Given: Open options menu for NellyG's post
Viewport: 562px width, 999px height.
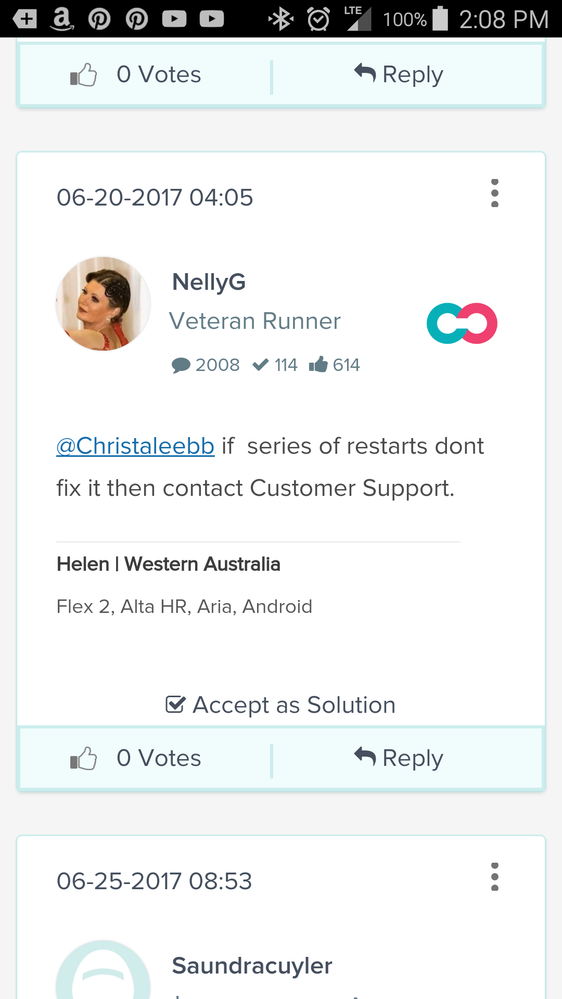Looking at the screenshot, I should pos(494,193).
